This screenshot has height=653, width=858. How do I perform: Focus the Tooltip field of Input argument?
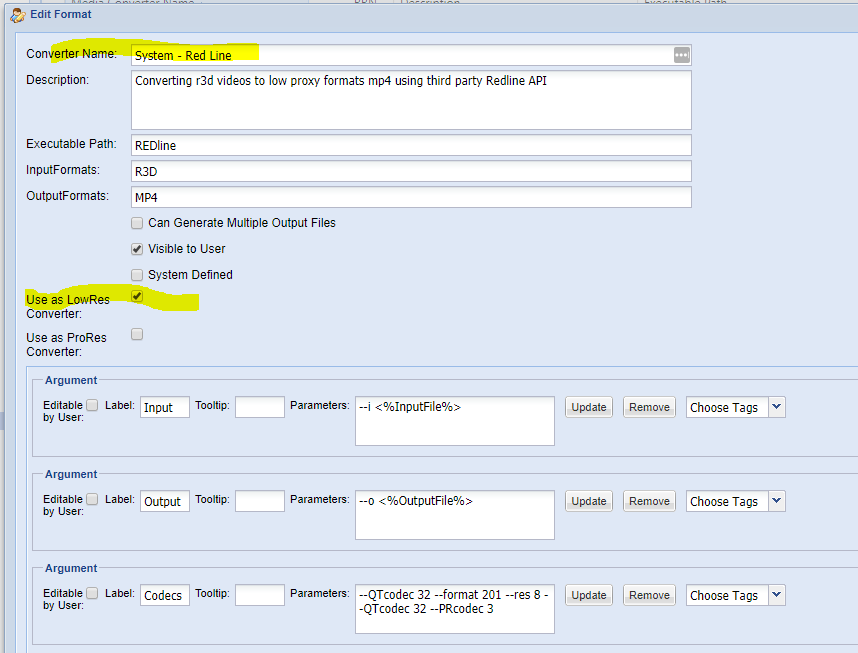click(x=260, y=407)
